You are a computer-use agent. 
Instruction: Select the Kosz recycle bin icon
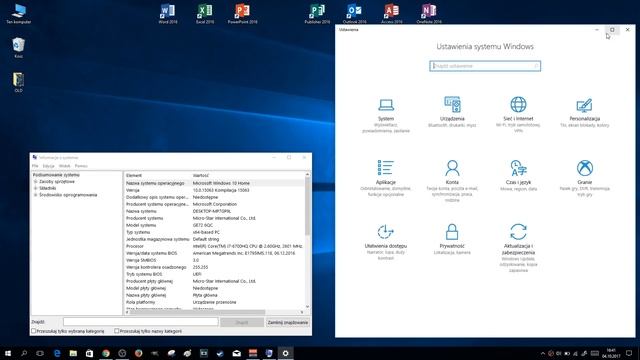tap(18, 48)
